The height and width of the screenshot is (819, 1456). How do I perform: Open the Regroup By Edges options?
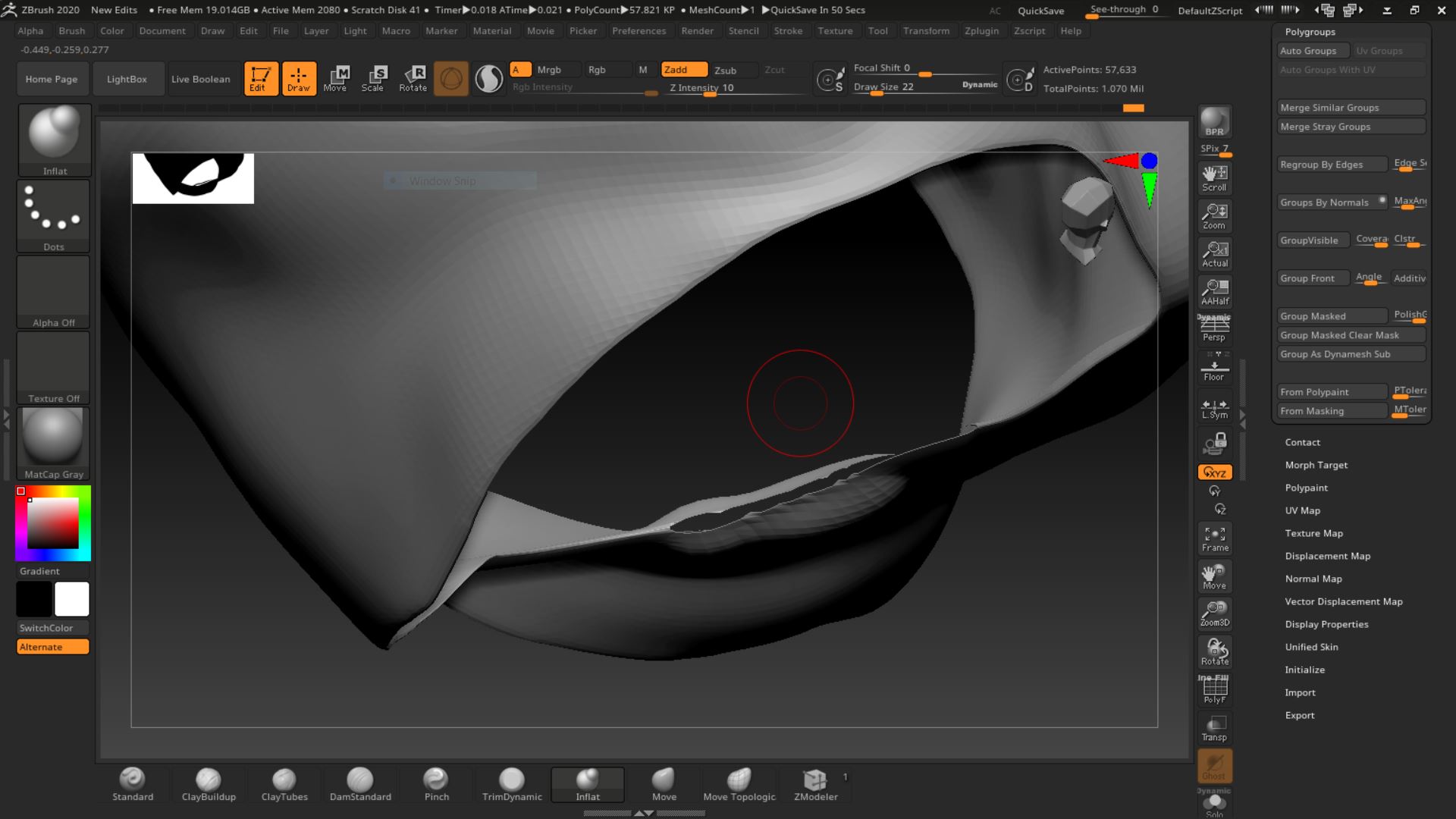click(x=1329, y=163)
